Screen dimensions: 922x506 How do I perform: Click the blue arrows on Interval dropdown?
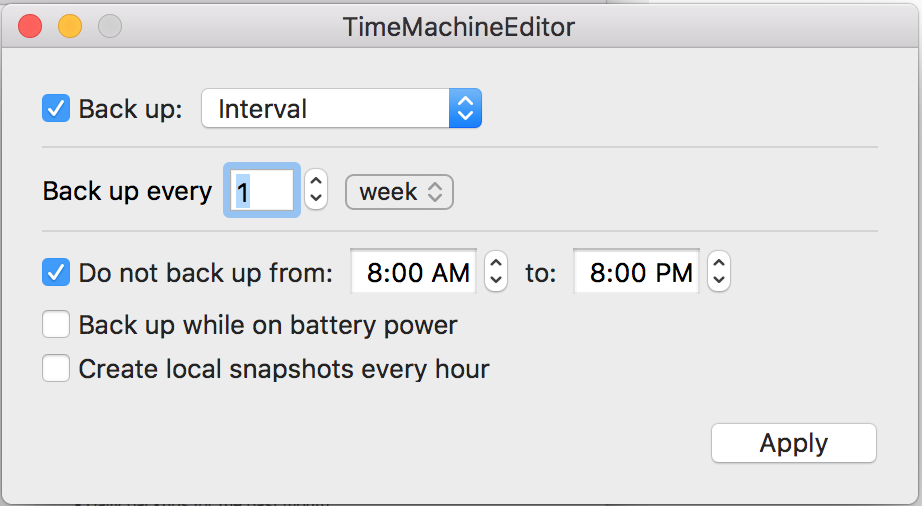point(465,109)
